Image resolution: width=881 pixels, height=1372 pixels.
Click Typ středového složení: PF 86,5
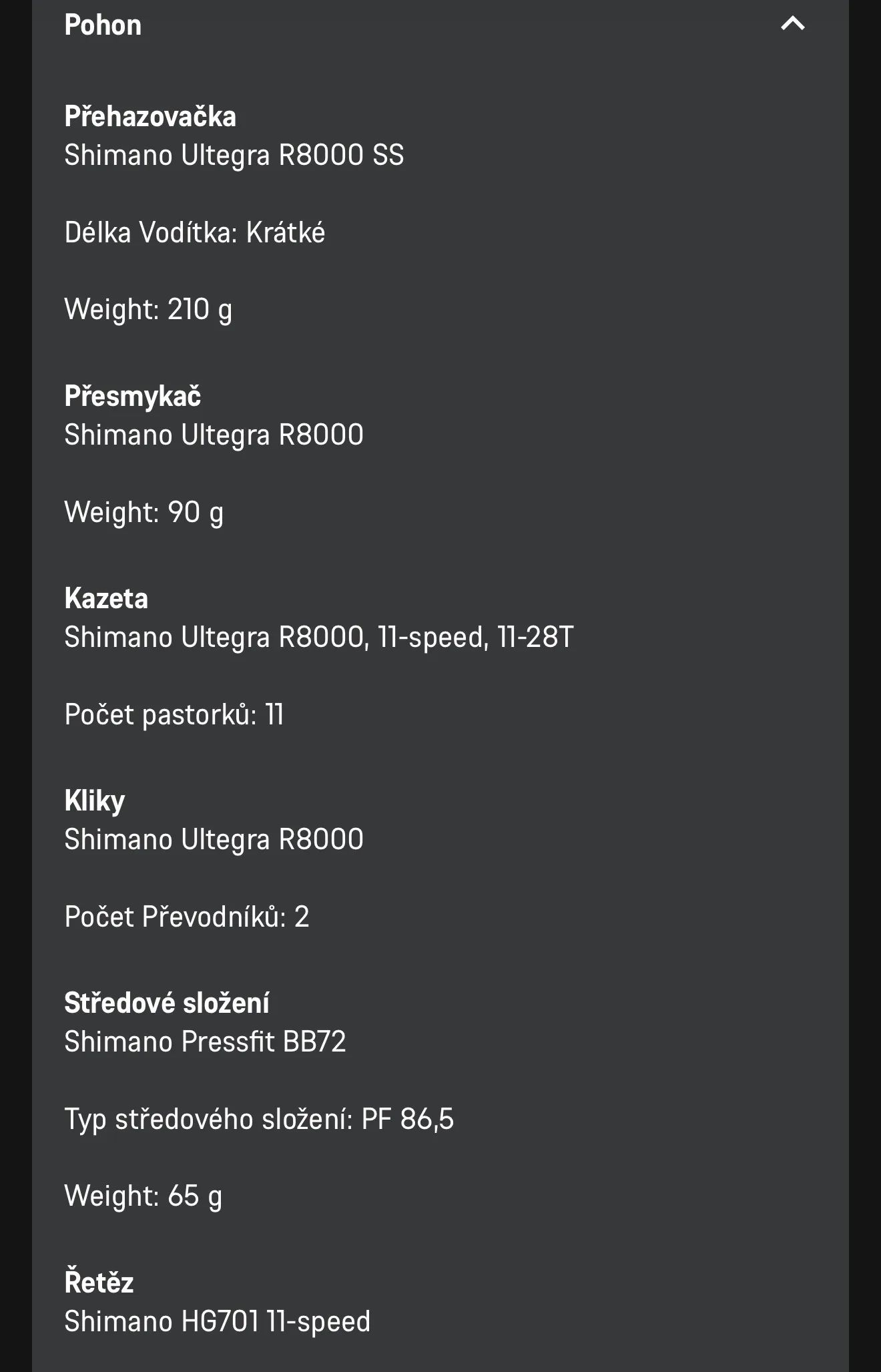pos(259,1120)
